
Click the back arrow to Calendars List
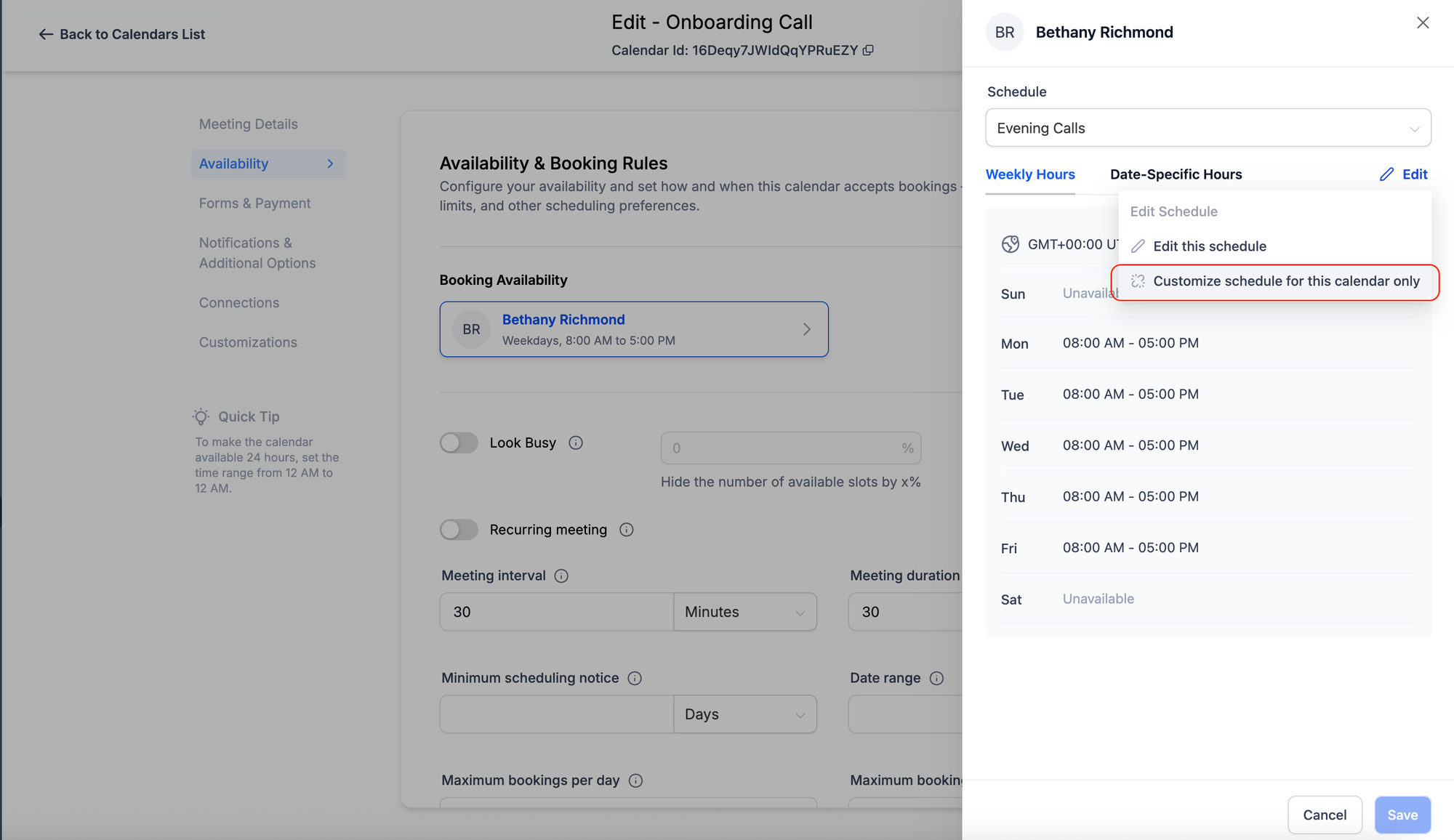click(46, 34)
